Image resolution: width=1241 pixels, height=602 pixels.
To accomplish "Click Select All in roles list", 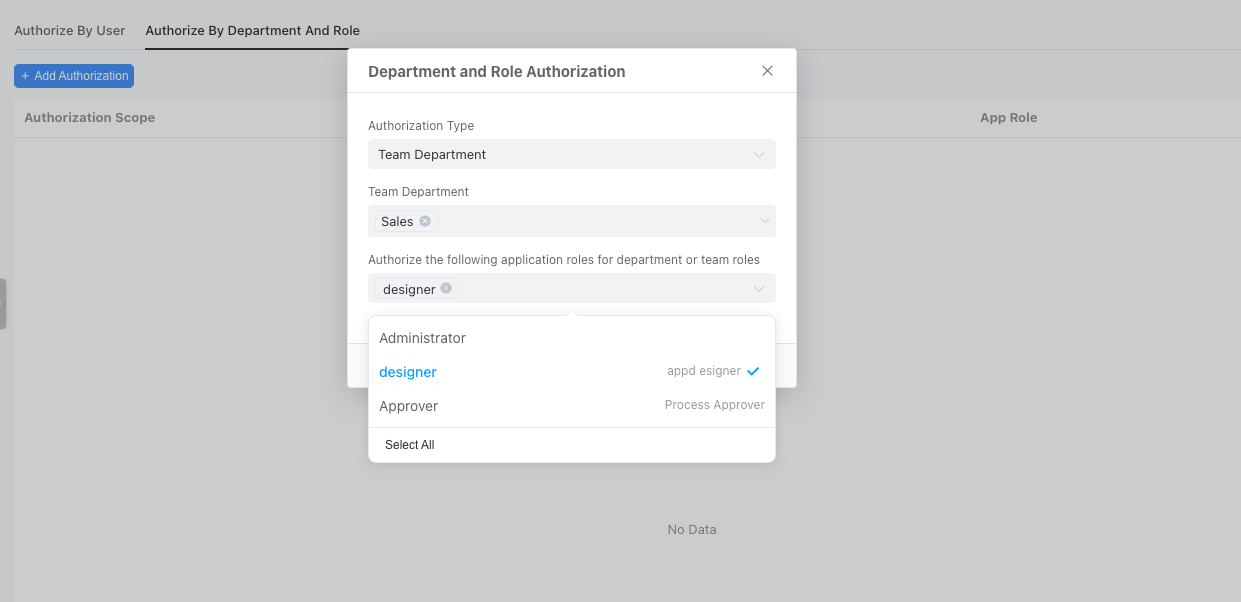I will [x=410, y=445].
